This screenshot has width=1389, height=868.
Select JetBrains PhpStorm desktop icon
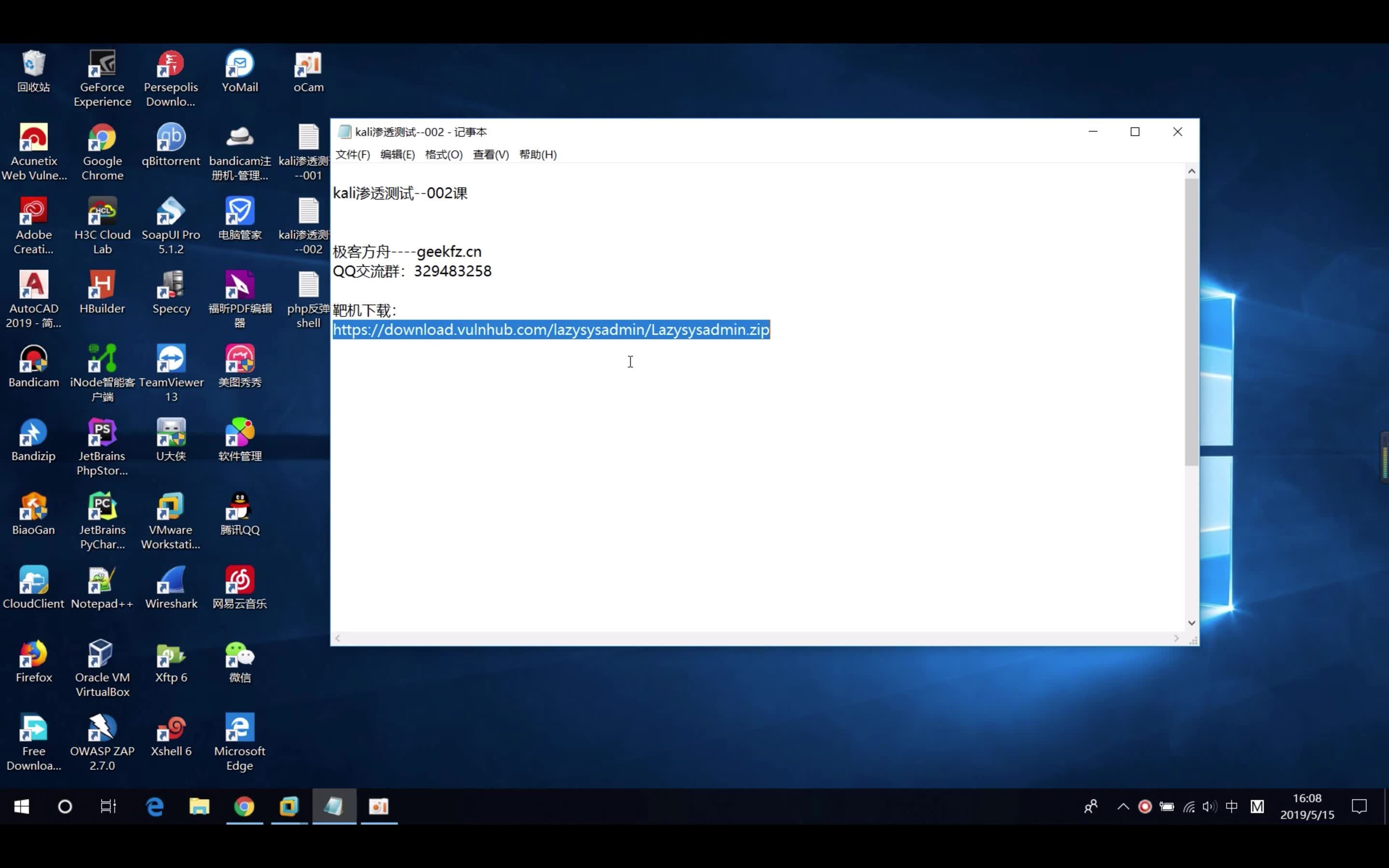(102, 447)
